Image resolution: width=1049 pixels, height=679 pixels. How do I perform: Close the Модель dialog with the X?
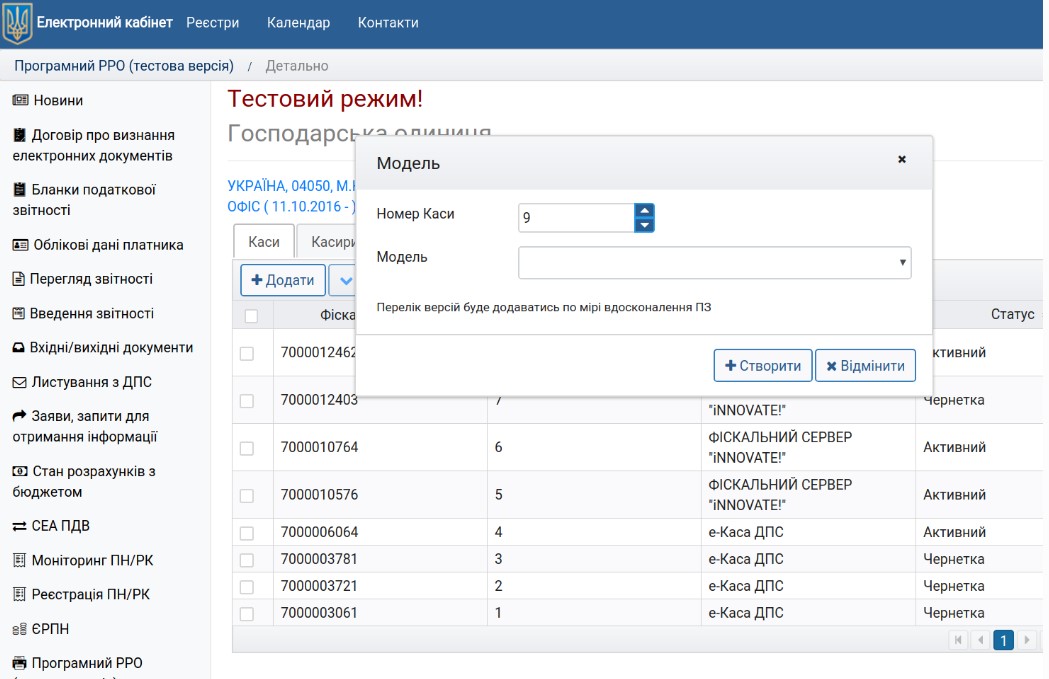tap(901, 160)
